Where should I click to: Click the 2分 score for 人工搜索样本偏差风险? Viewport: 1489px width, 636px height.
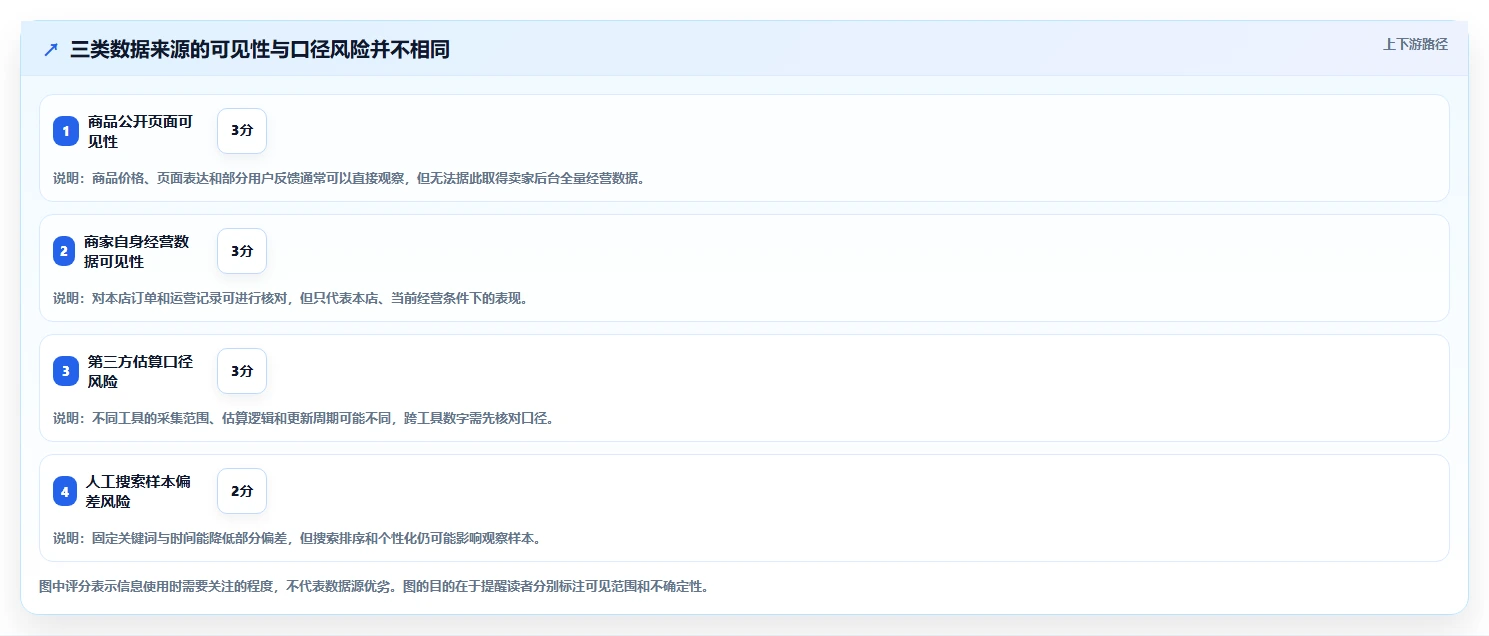click(x=242, y=491)
